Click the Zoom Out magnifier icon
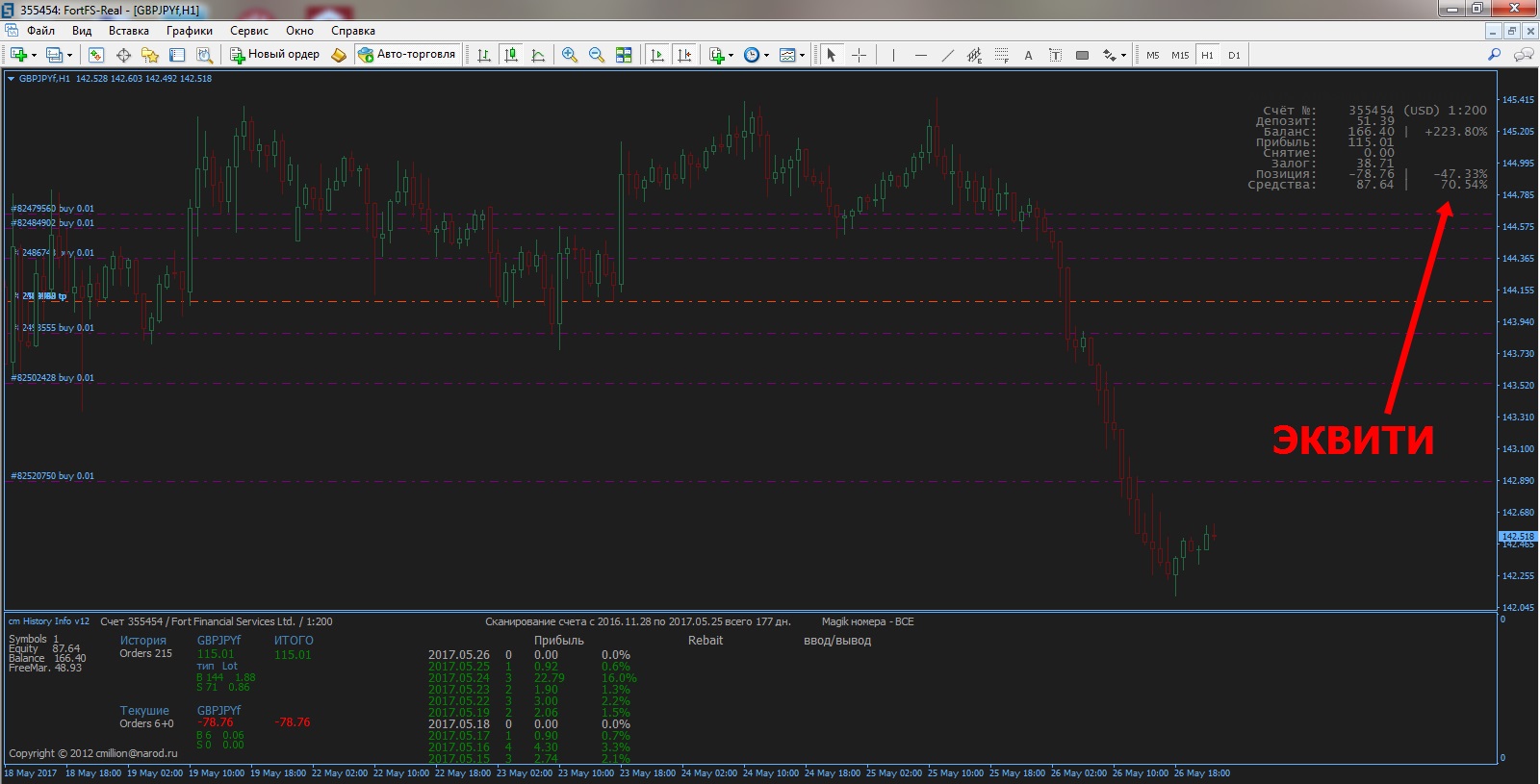 (597, 55)
